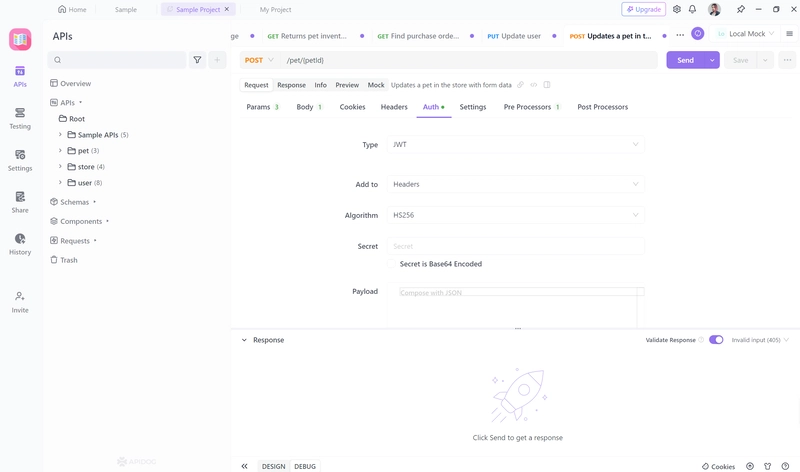Switch to the Headers tab

click(394, 107)
